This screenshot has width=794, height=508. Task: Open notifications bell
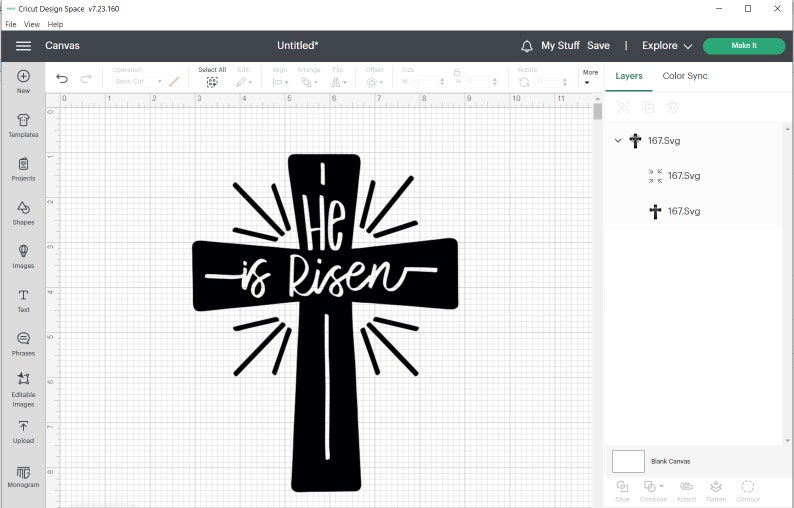527,46
